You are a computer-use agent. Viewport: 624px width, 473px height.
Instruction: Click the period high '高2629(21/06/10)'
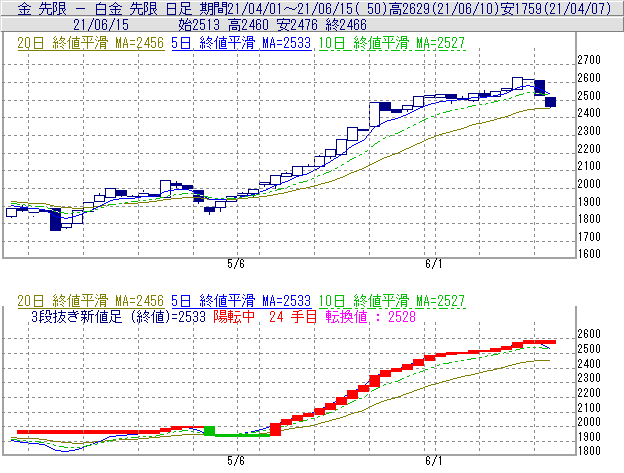point(444,8)
